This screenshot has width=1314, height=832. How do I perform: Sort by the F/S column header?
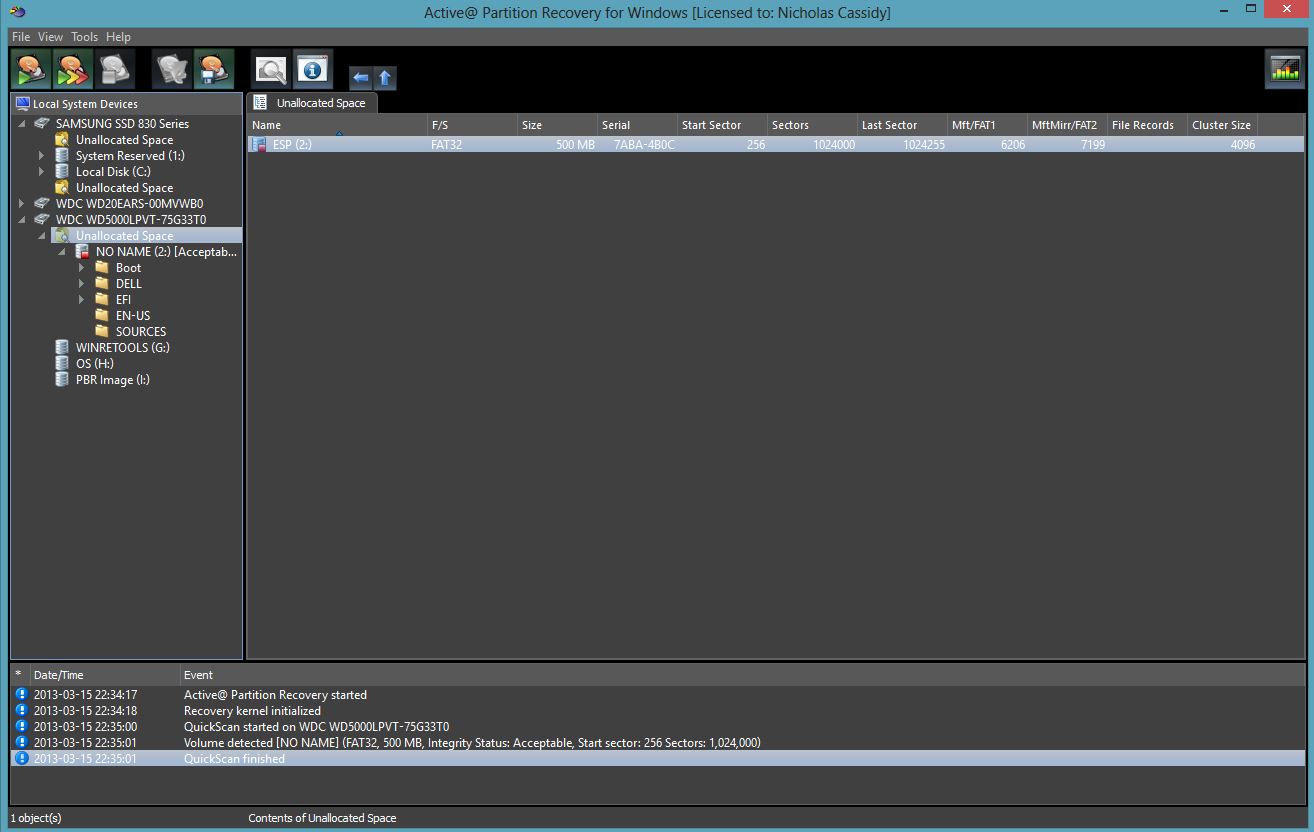472,125
